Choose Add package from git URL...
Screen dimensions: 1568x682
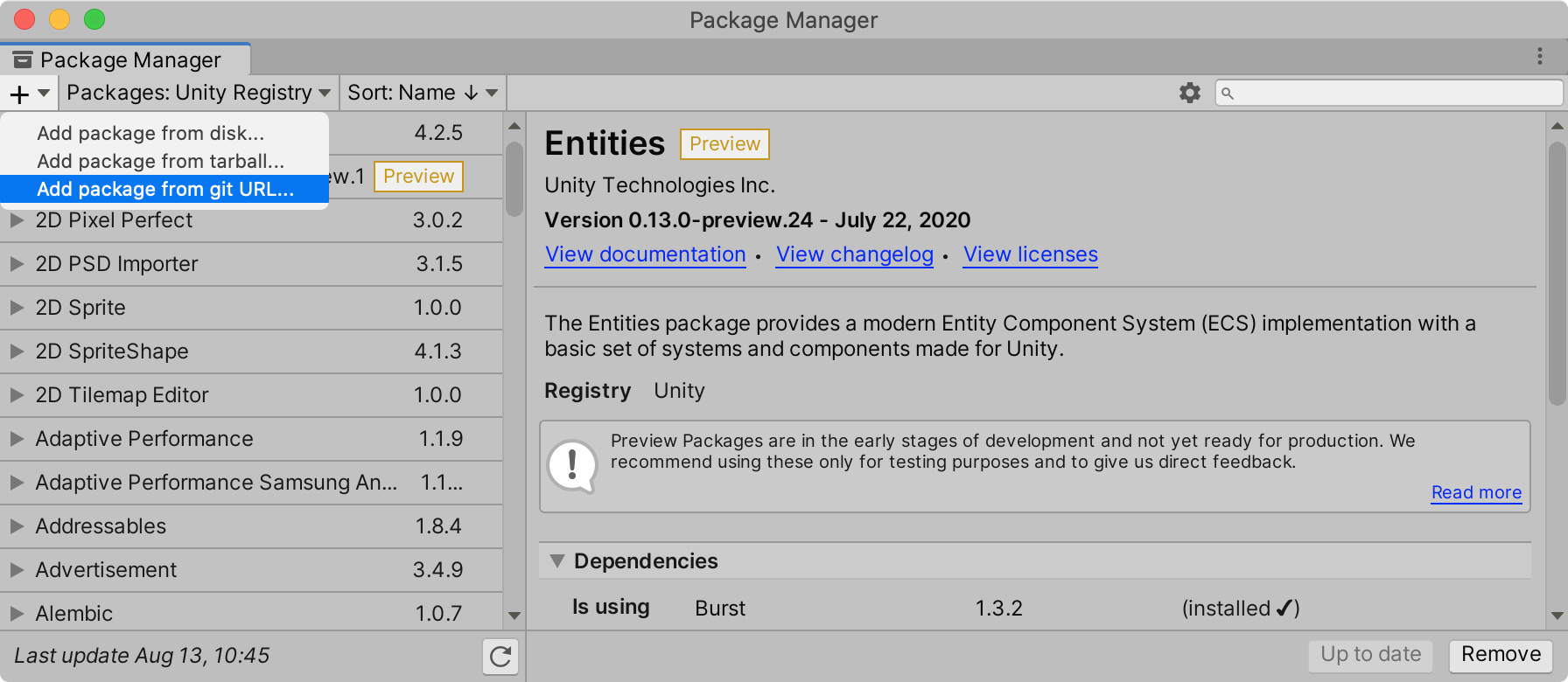[x=164, y=189]
